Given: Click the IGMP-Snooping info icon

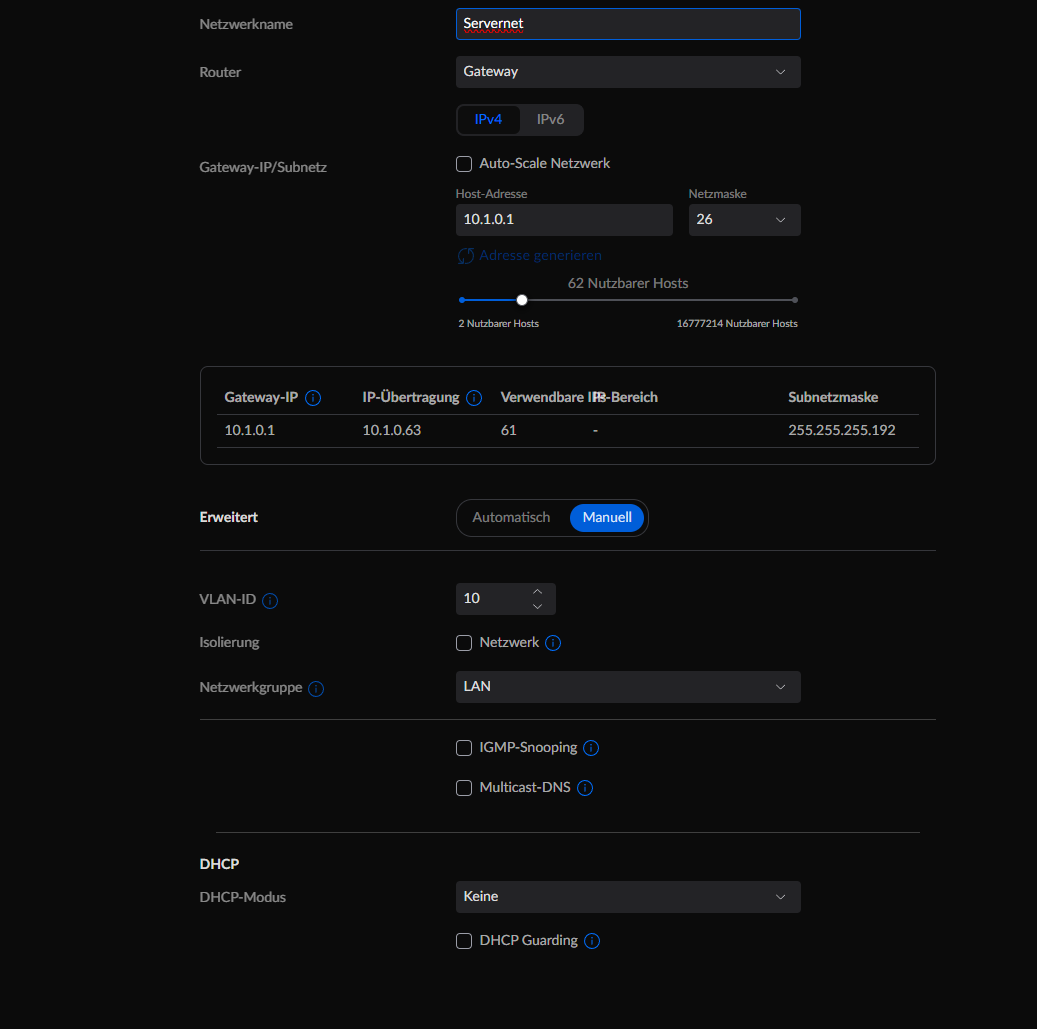Looking at the screenshot, I should [x=591, y=748].
